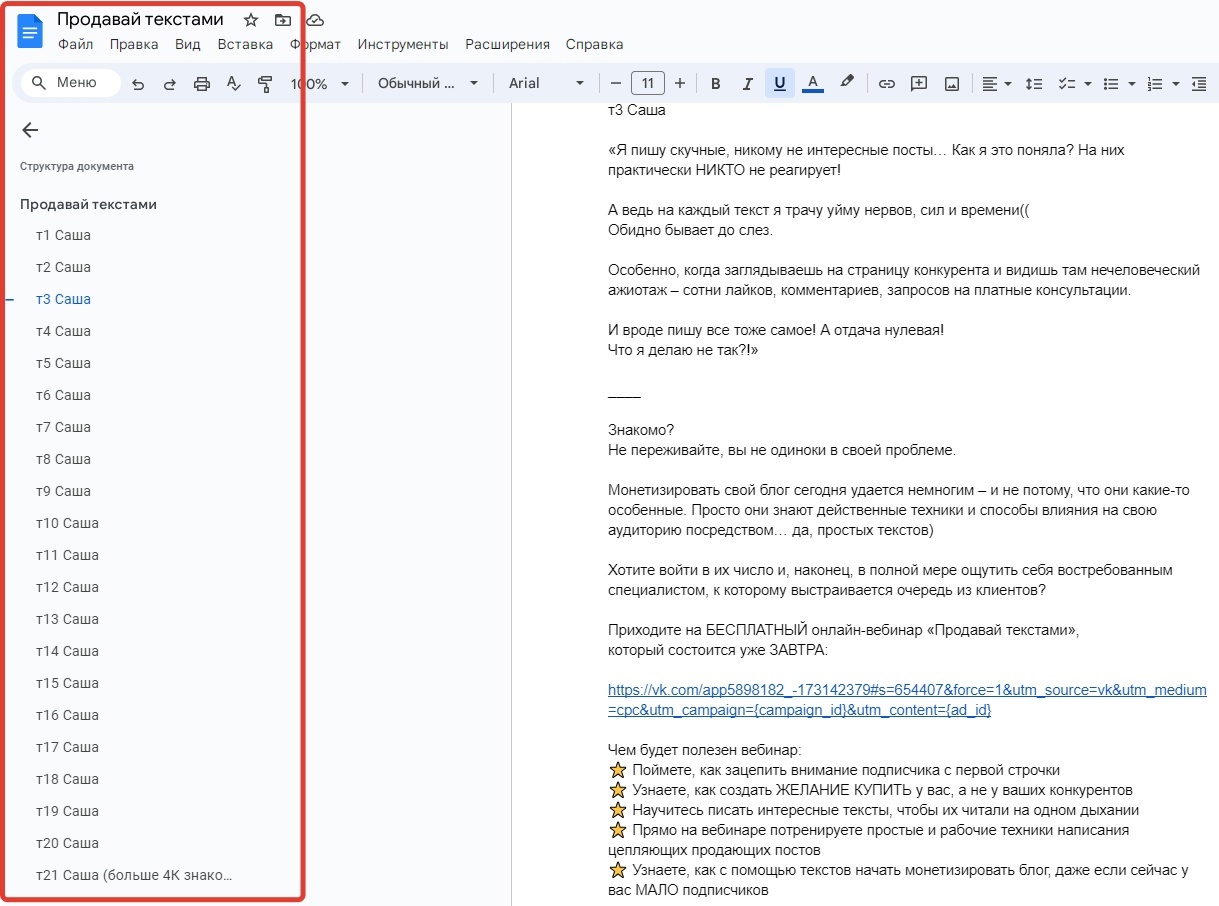The height and width of the screenshot is (906, 1219).
Task: Insert a checklist
Action: coord(1066,84)
